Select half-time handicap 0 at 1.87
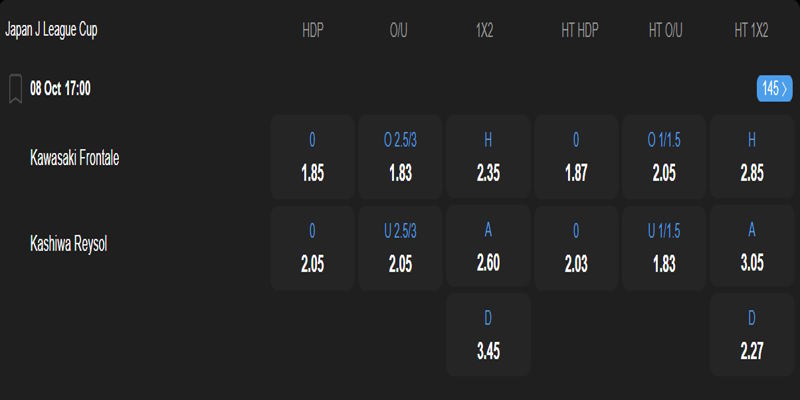Viewport: 800px width, 400px height. (576, 157)
